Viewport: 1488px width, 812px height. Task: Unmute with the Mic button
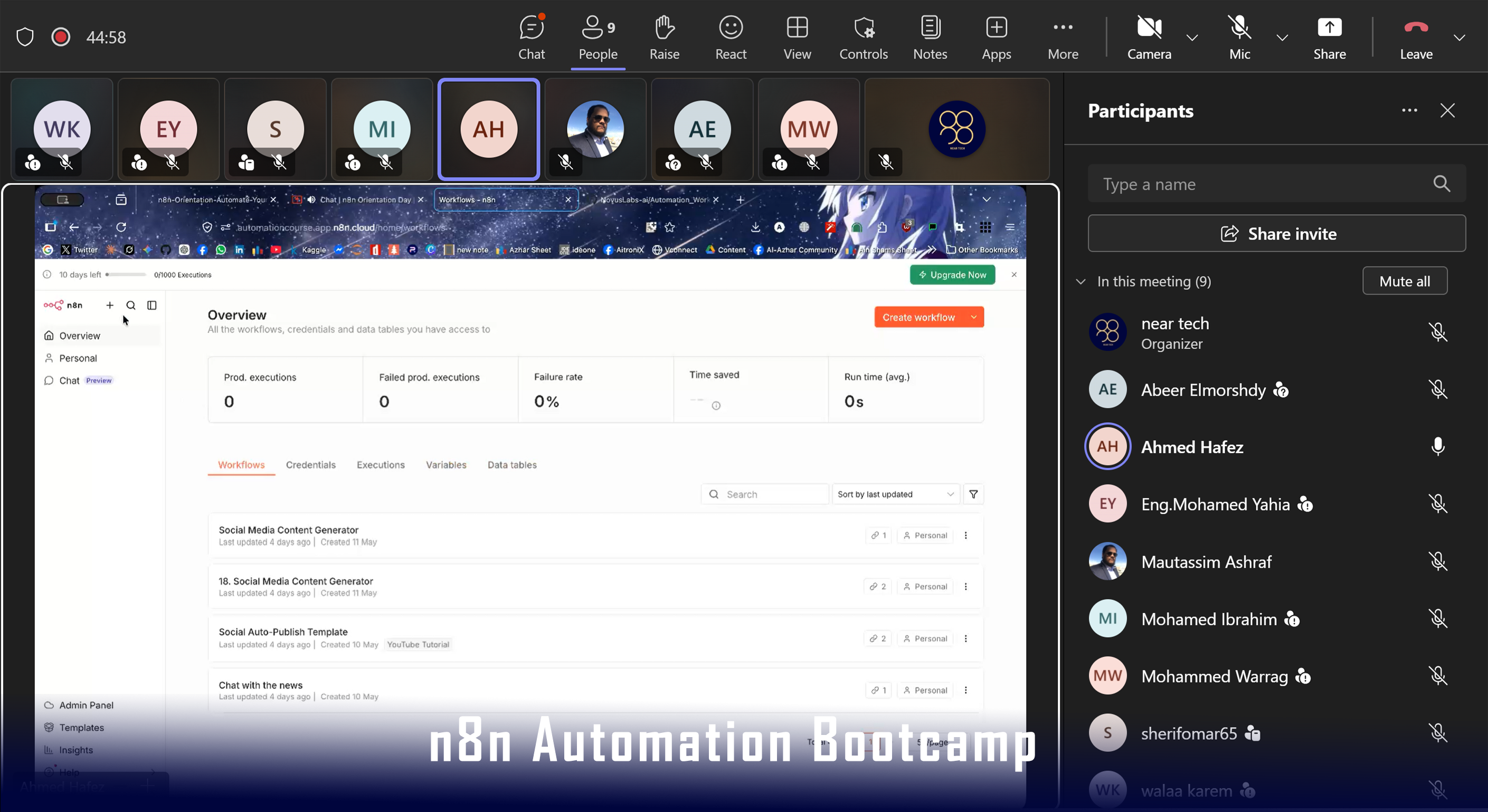pyautogui.click(x=1239, y=37)
